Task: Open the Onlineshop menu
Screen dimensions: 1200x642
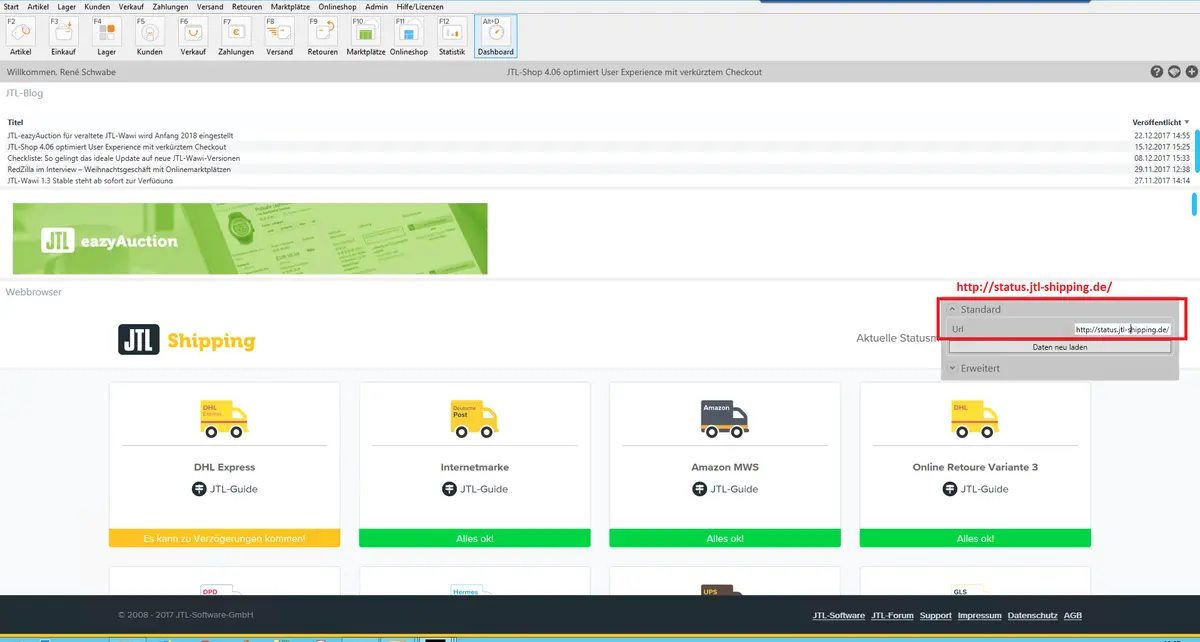Action: [x=338, y=6]
